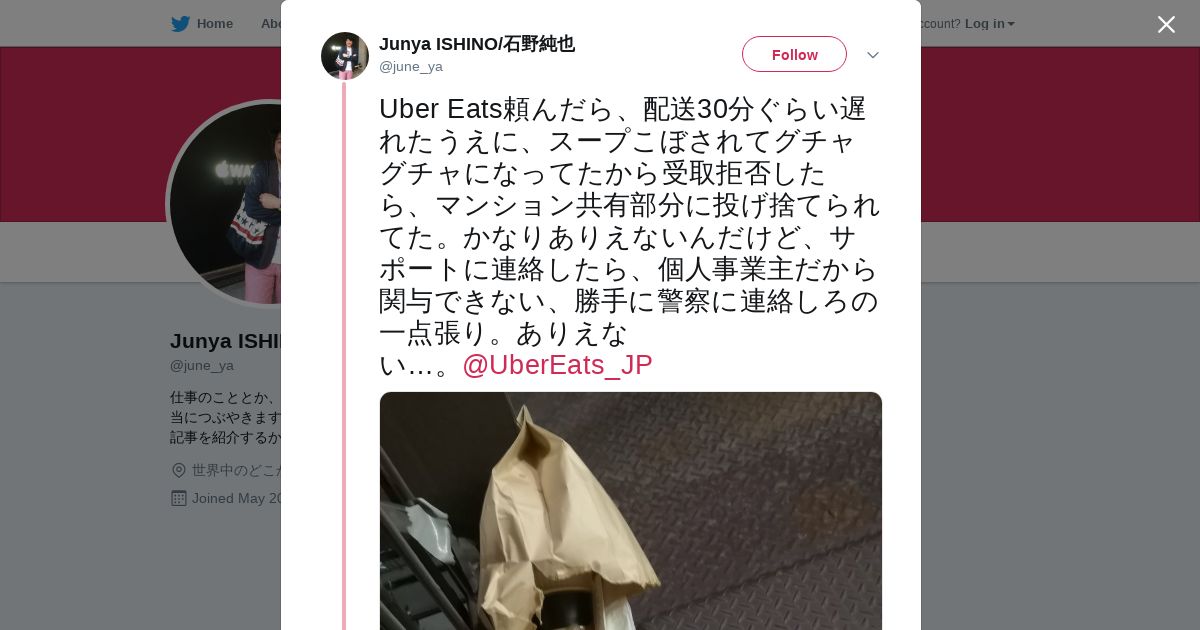This screenshot has height=630, width=1200.
Task: Close the tweet overlay with the X
Action: (1166, 24)
